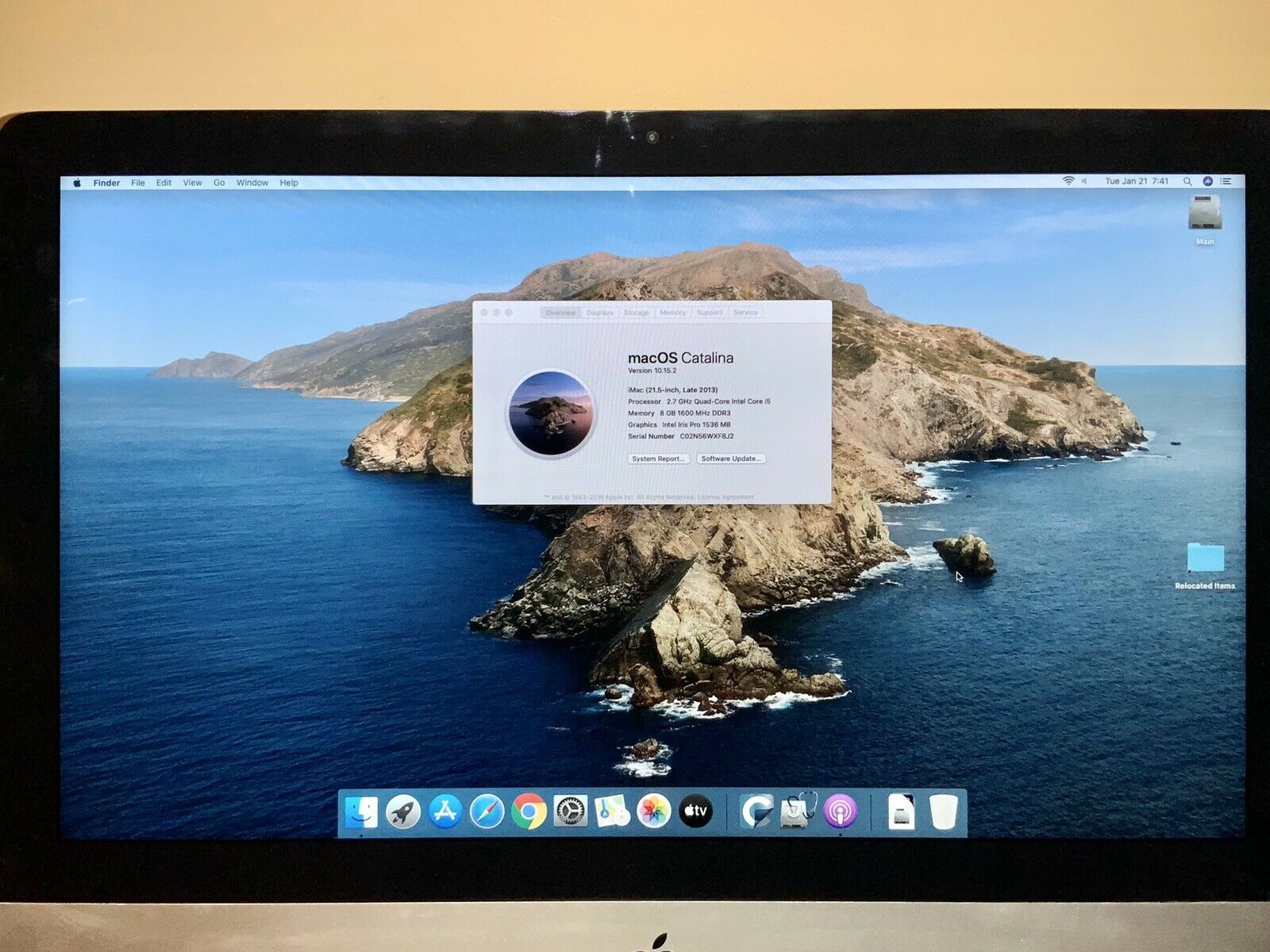Activate Siri from the menu bar
Image resolution: width=1270 pixels, height=952 pixels.
click(x=1208, y=182)
